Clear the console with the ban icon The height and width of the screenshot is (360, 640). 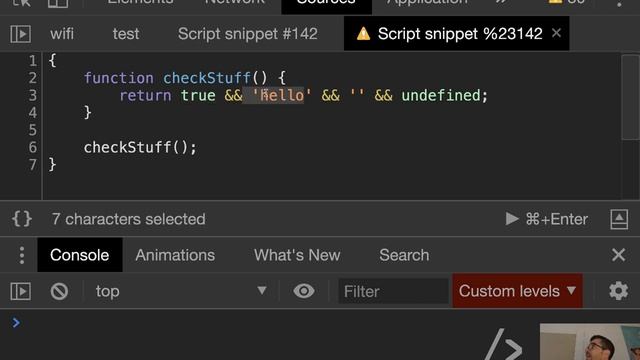[59, 291]
